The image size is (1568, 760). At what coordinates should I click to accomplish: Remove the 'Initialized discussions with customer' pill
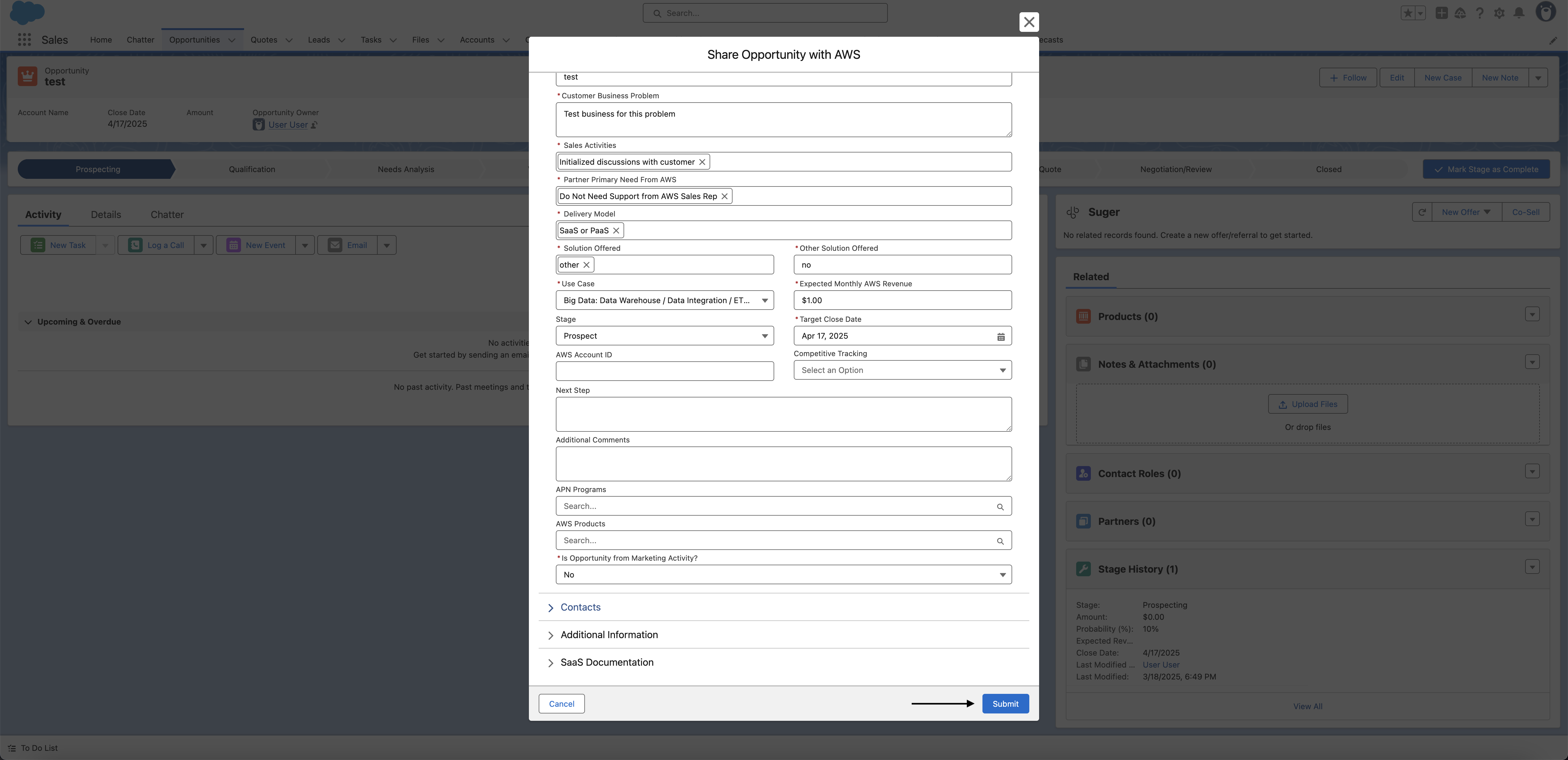pos(702,162)
